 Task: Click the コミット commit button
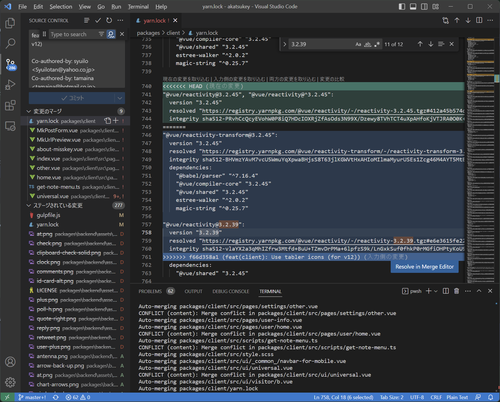pyautogui.click(x=72, y=98)
